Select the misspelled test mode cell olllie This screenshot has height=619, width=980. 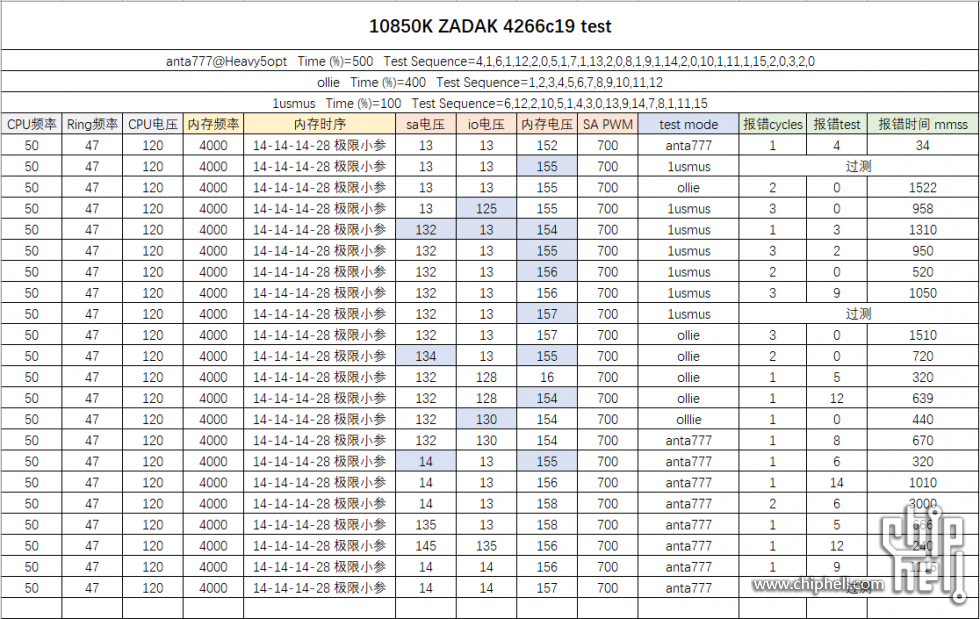[x=688, y=420]
